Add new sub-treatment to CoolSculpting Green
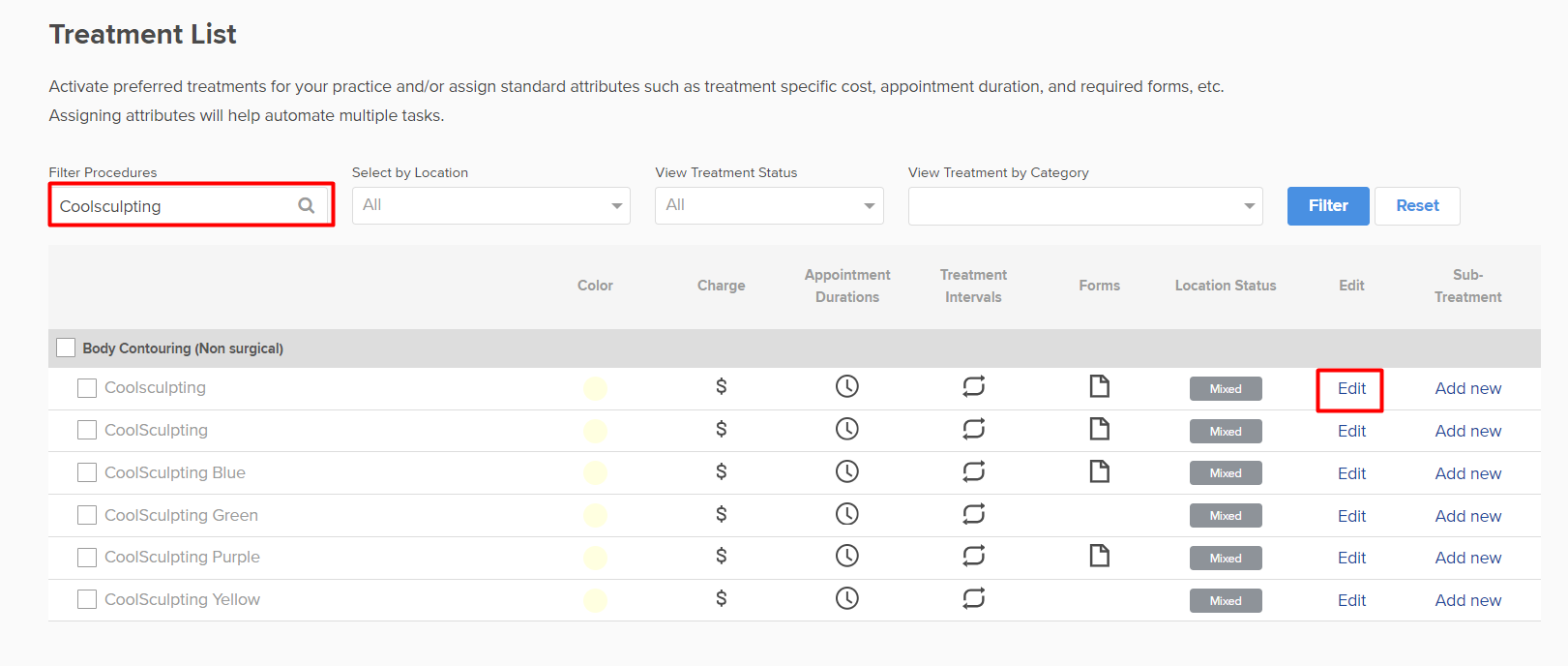The image size is (1568, 666). click(x=1468, y=516)
